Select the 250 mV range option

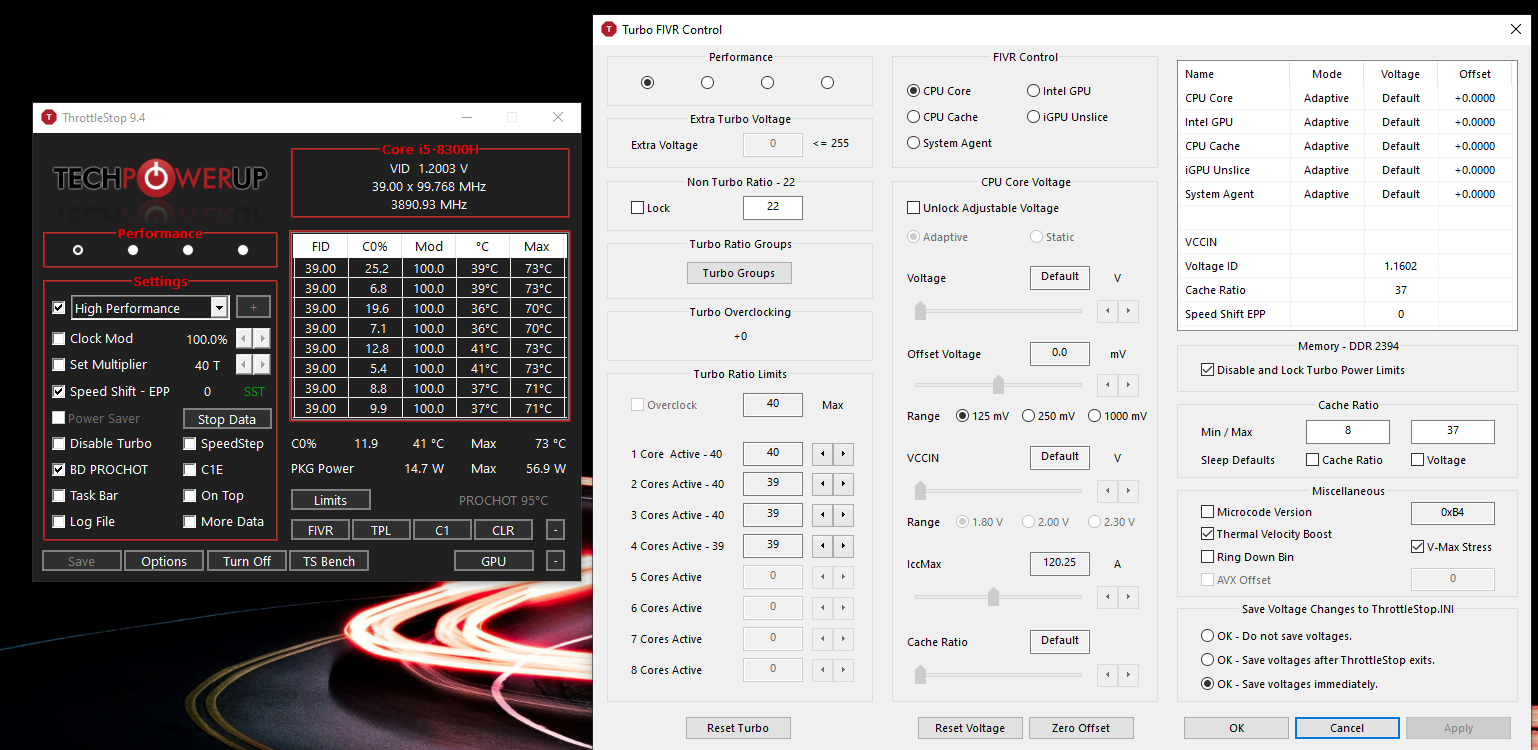pos(1028,416)
